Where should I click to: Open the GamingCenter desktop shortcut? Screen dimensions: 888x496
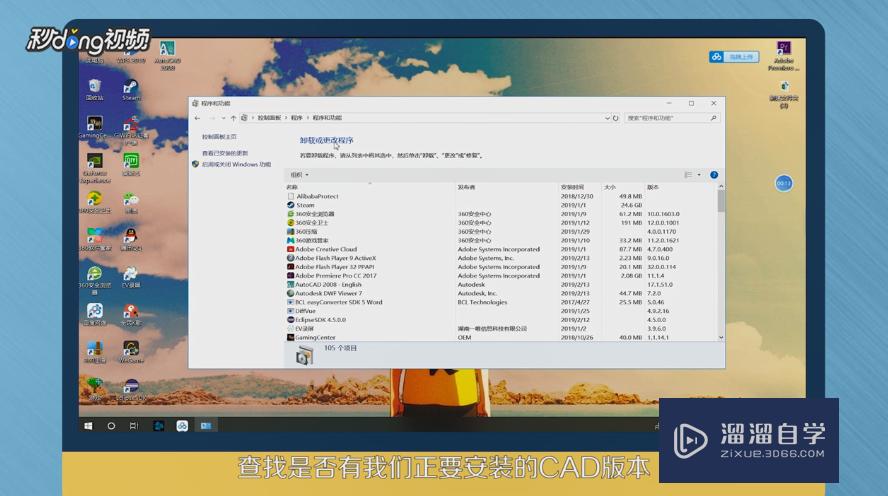[94, 127]
